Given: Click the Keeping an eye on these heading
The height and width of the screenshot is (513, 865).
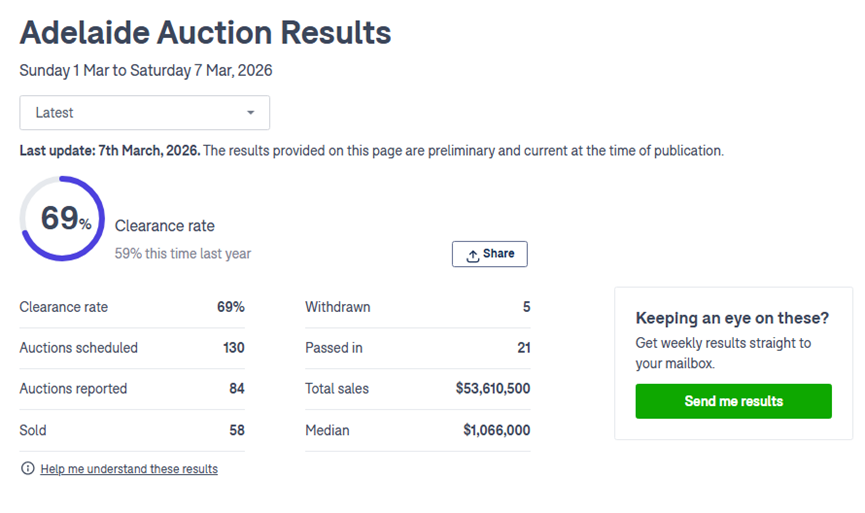Looking at the screenshot, I should (x=732, y=318).
